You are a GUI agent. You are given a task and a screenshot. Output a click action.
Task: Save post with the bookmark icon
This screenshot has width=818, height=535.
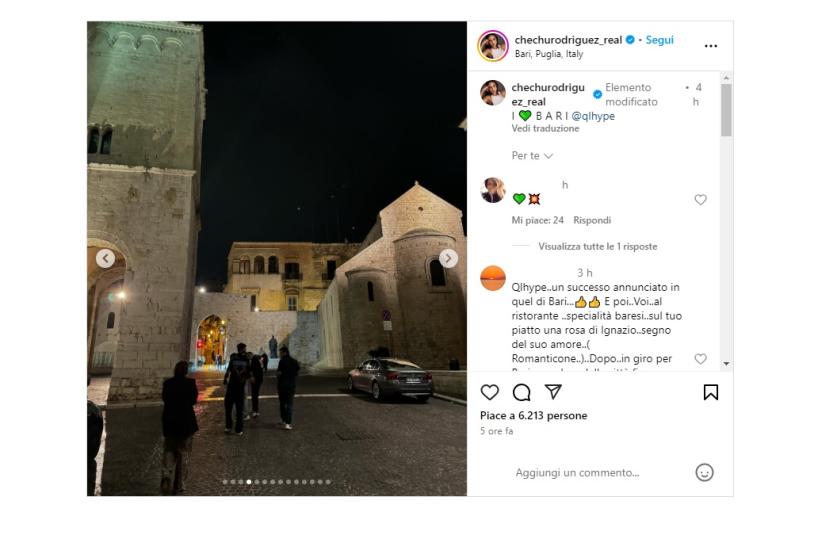pos(711,392)
